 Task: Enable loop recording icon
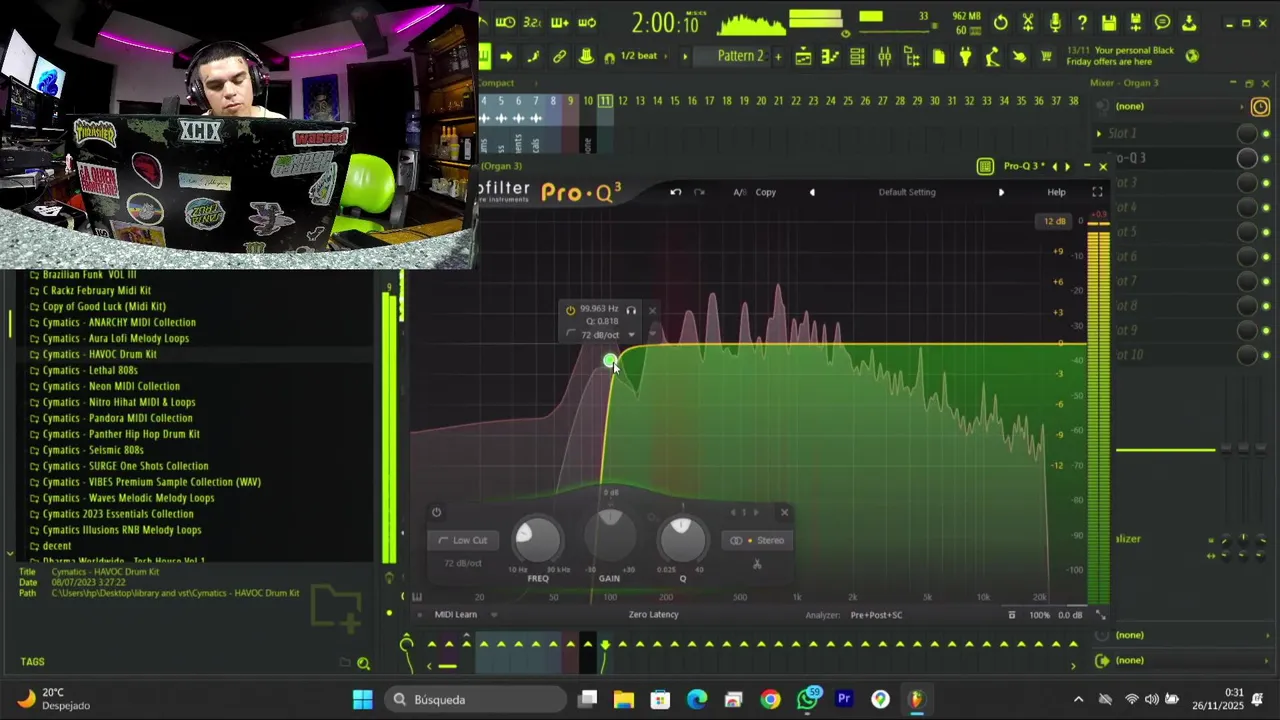click(587, 22)
